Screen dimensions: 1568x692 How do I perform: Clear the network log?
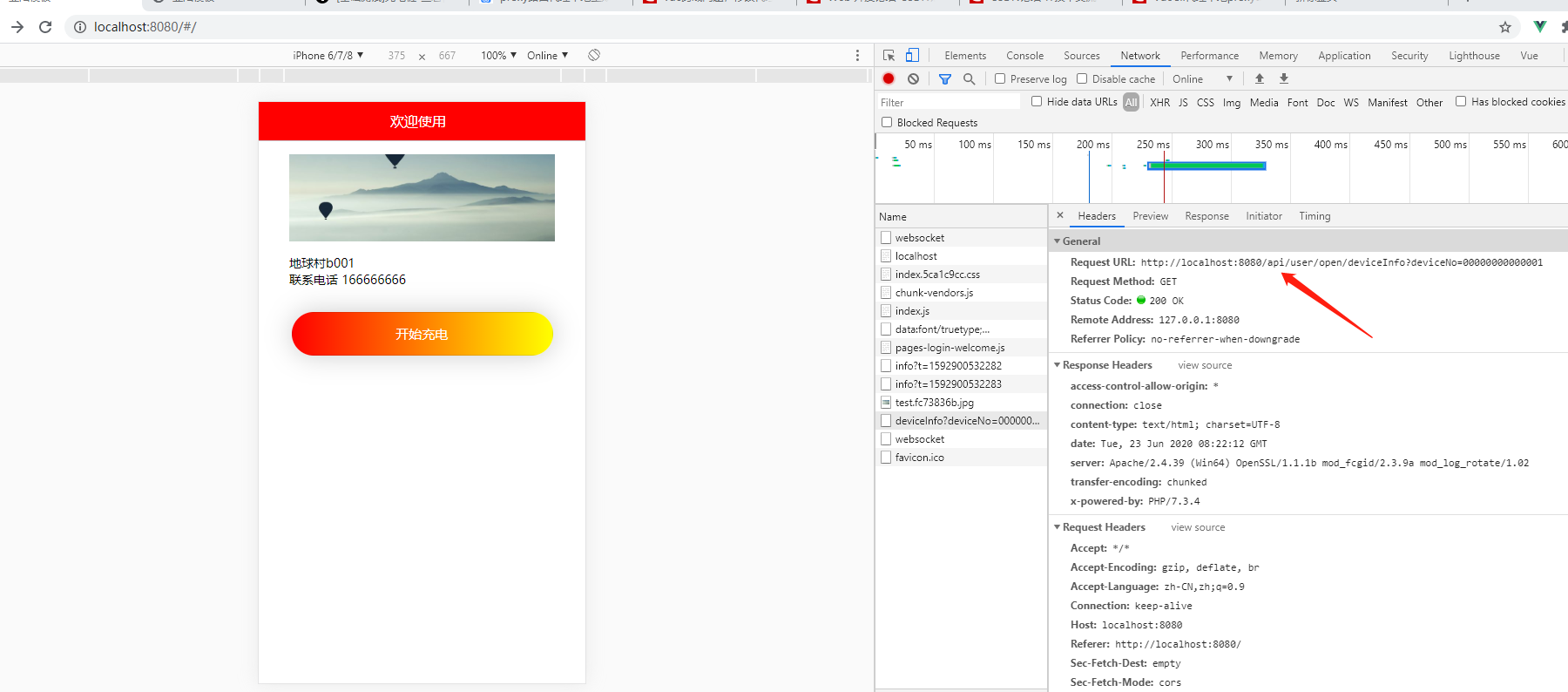pos(913,78)
